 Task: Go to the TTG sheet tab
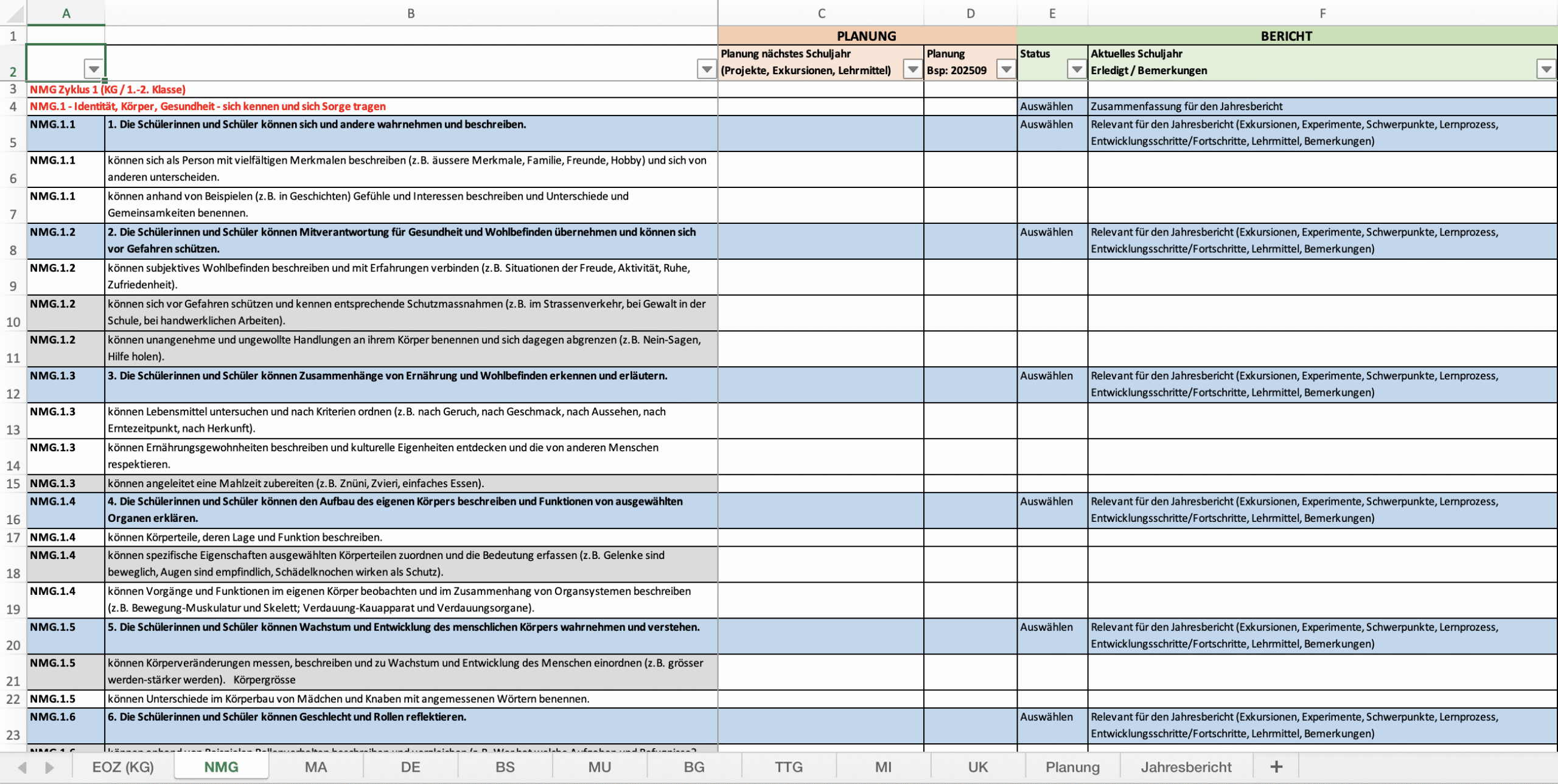coord(788,767)
